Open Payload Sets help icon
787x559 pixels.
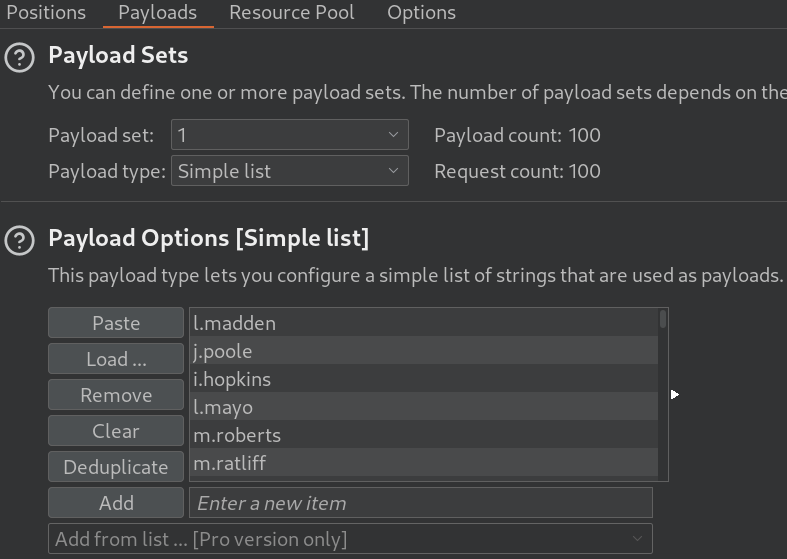[x=20, y=58]
